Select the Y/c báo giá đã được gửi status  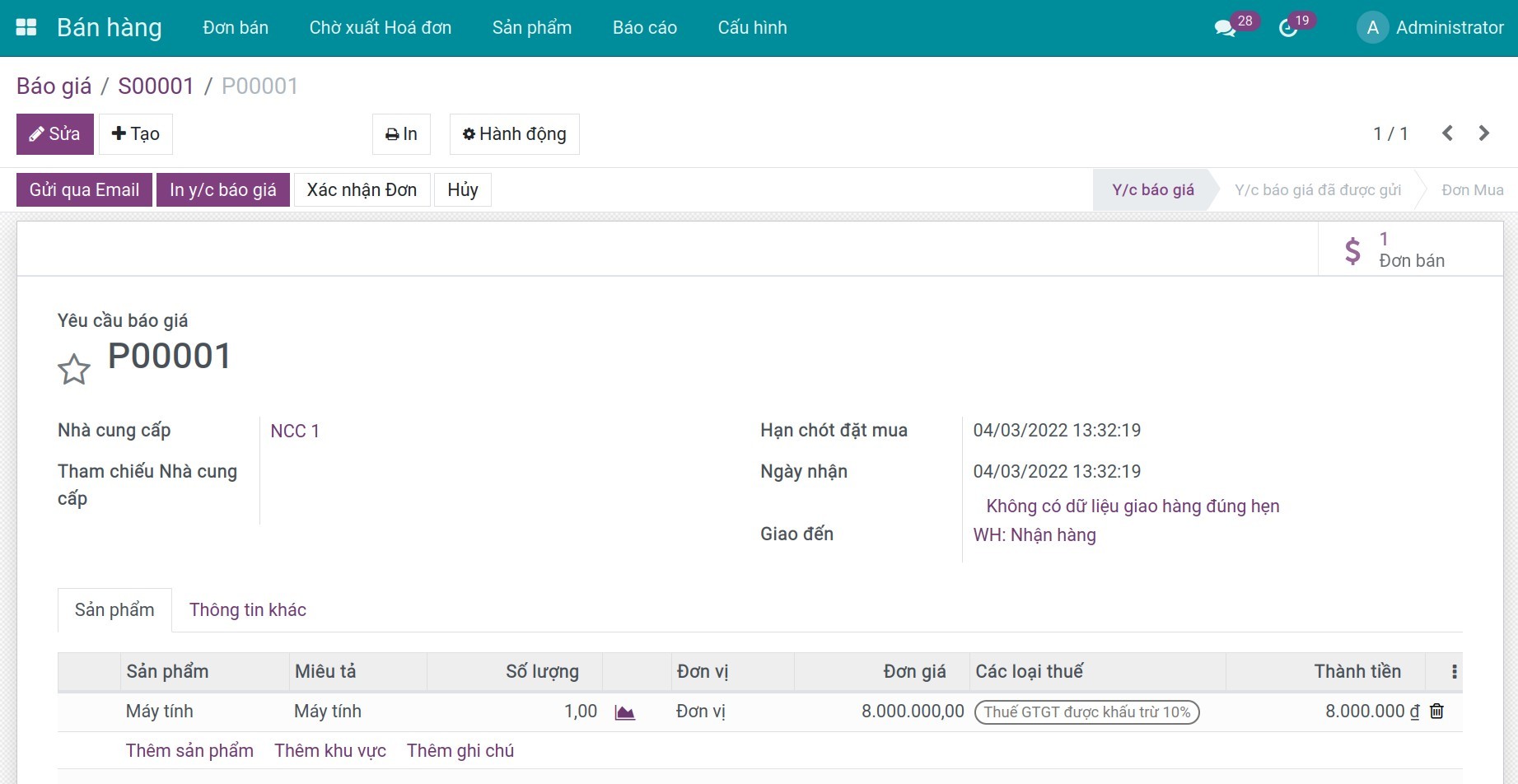click(x=1317, y=190)
